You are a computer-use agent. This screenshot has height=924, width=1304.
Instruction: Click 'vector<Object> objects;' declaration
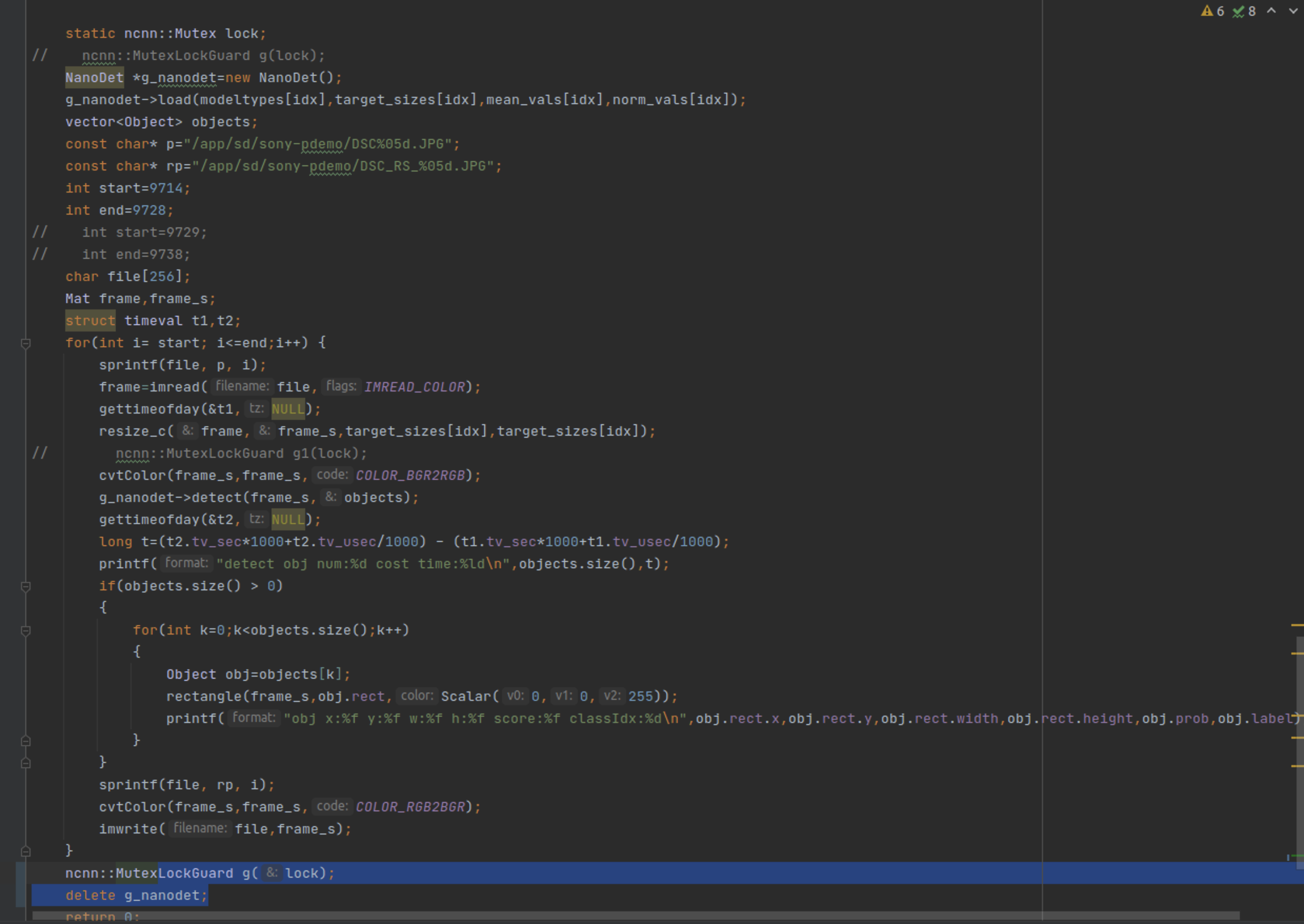(162, 122)
